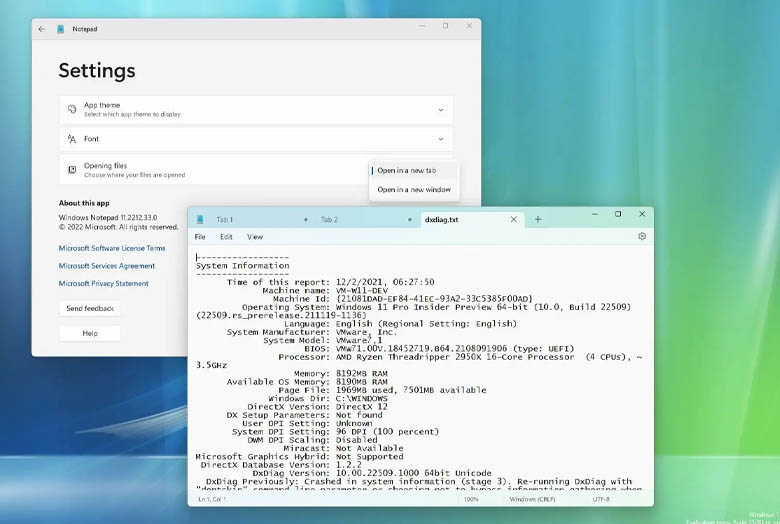Click the Font setting icon

[x=72, y=139]
